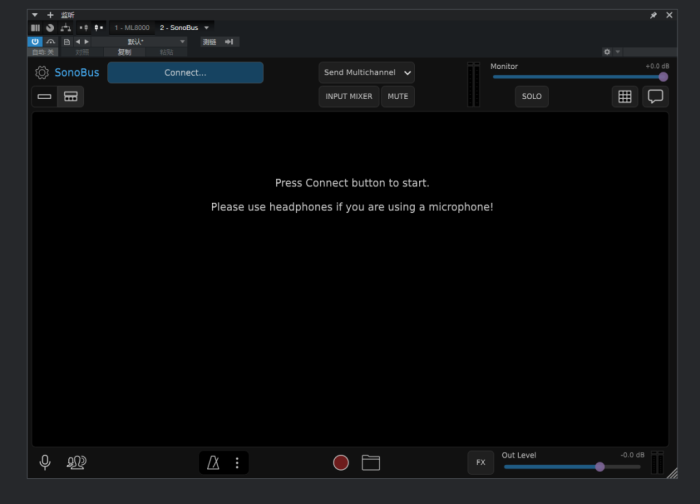Image resolution: width=700 pixels, height=504 pixels.
Task: Open the patch matrix grid icon
Action: tap(625, 96)
